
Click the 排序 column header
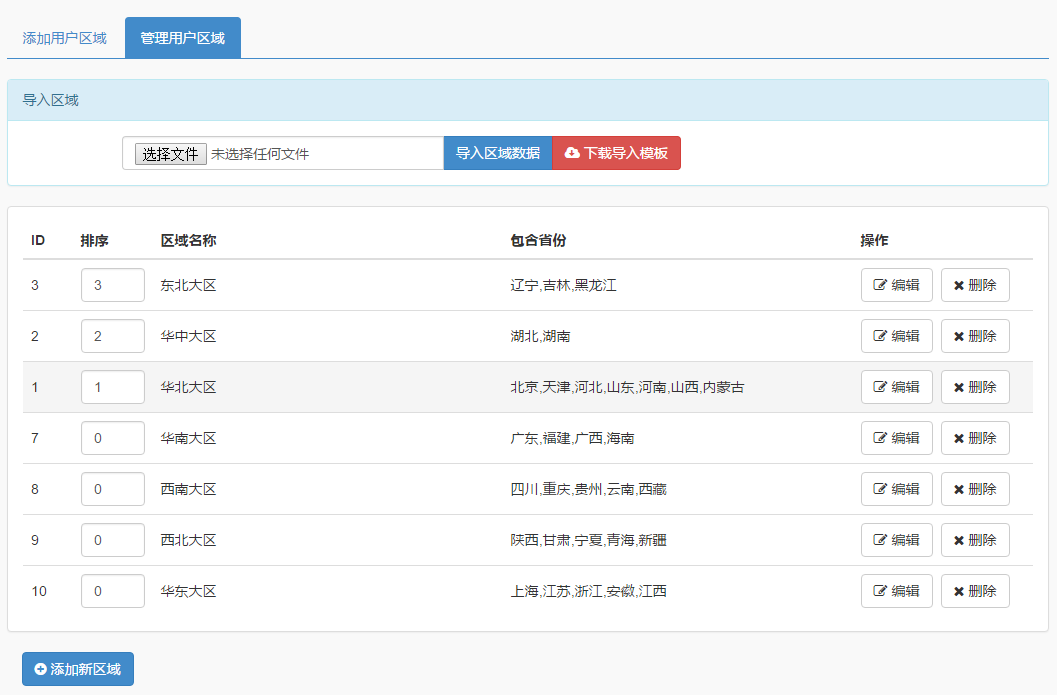click(x=94, y=240)
